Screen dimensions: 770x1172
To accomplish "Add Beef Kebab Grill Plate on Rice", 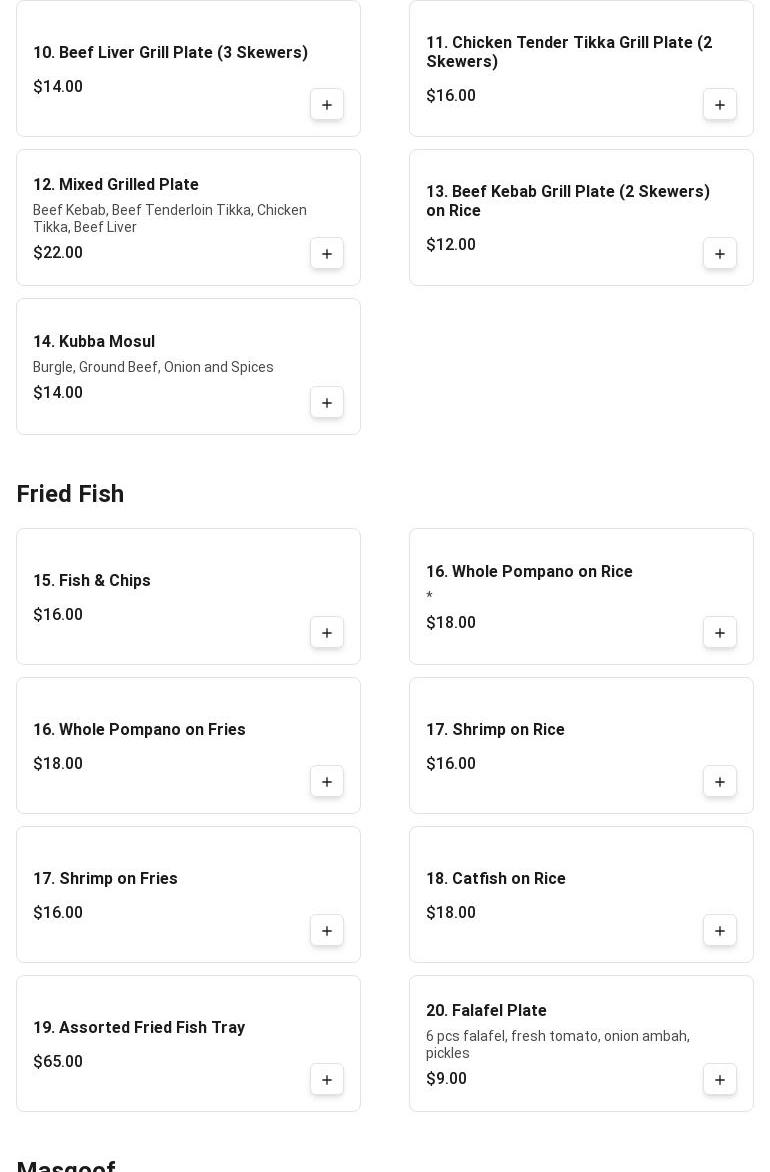I will pos(720,254).
